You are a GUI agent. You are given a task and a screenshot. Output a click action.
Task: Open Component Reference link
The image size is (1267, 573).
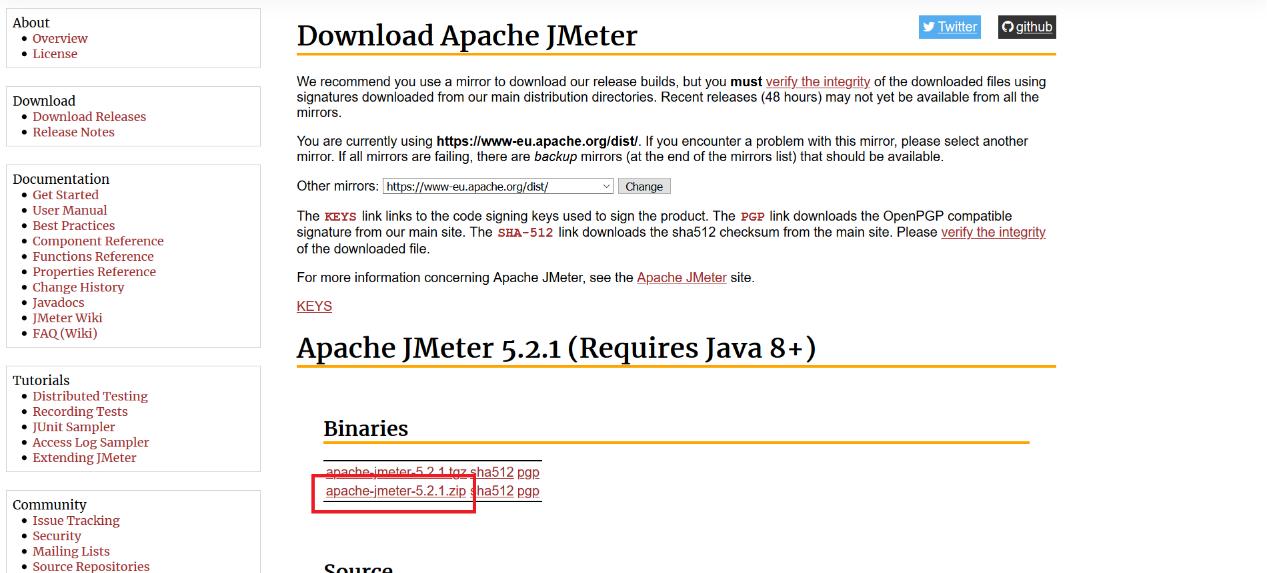98,241
